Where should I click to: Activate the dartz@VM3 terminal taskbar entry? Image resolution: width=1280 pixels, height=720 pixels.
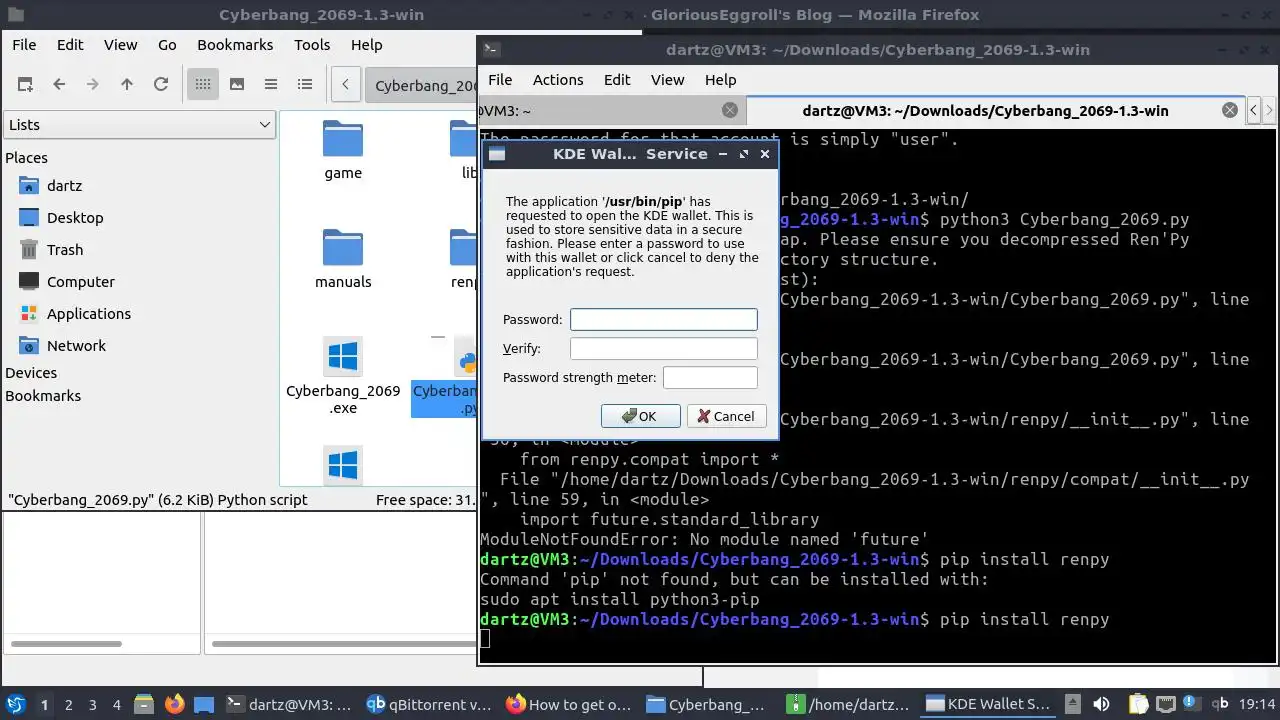click(289, 704)
